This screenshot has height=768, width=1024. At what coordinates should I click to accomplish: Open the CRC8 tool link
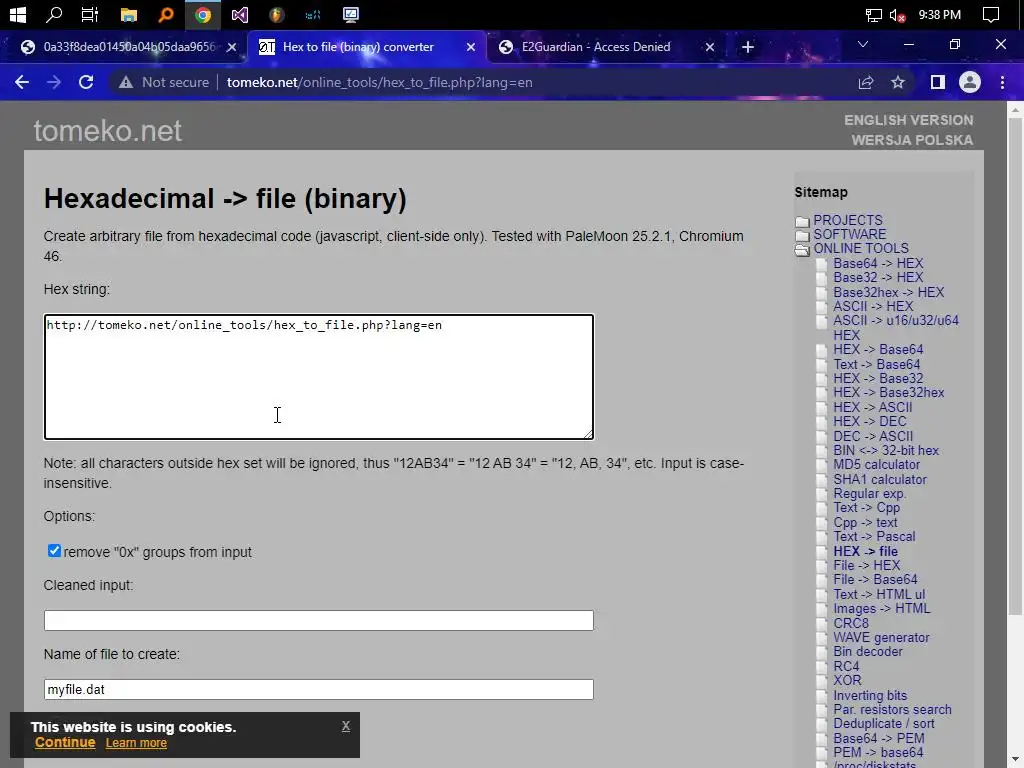pyautogui.click(x=851, y=623)
